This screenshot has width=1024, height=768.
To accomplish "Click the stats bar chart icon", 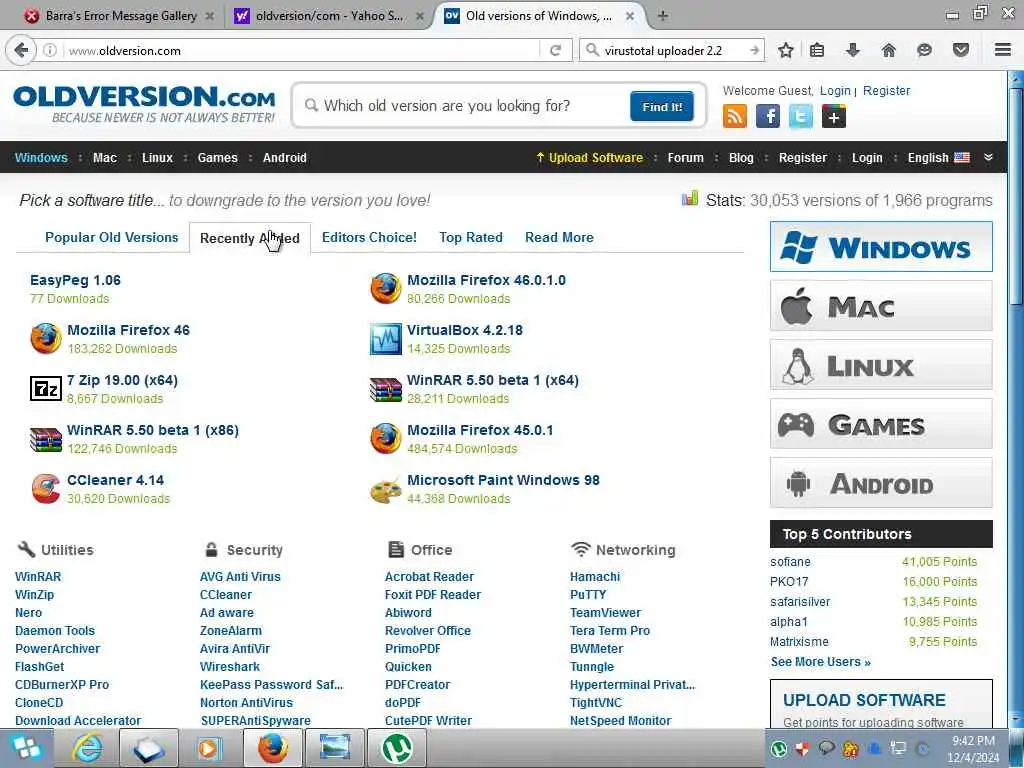I will click(690, 198).
